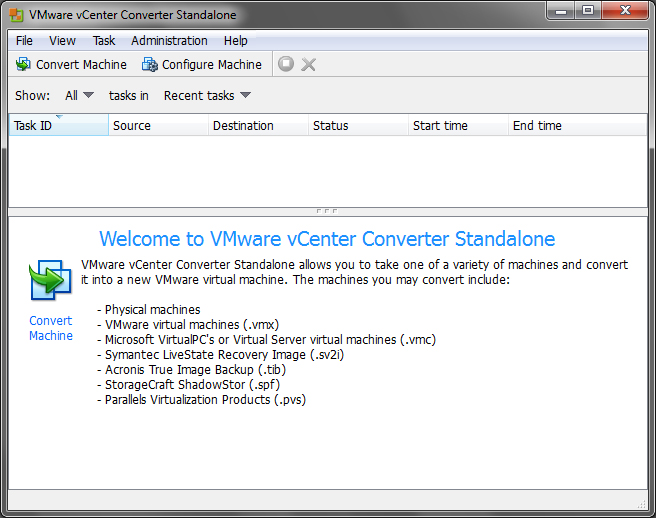Open the Task menu

104,41
